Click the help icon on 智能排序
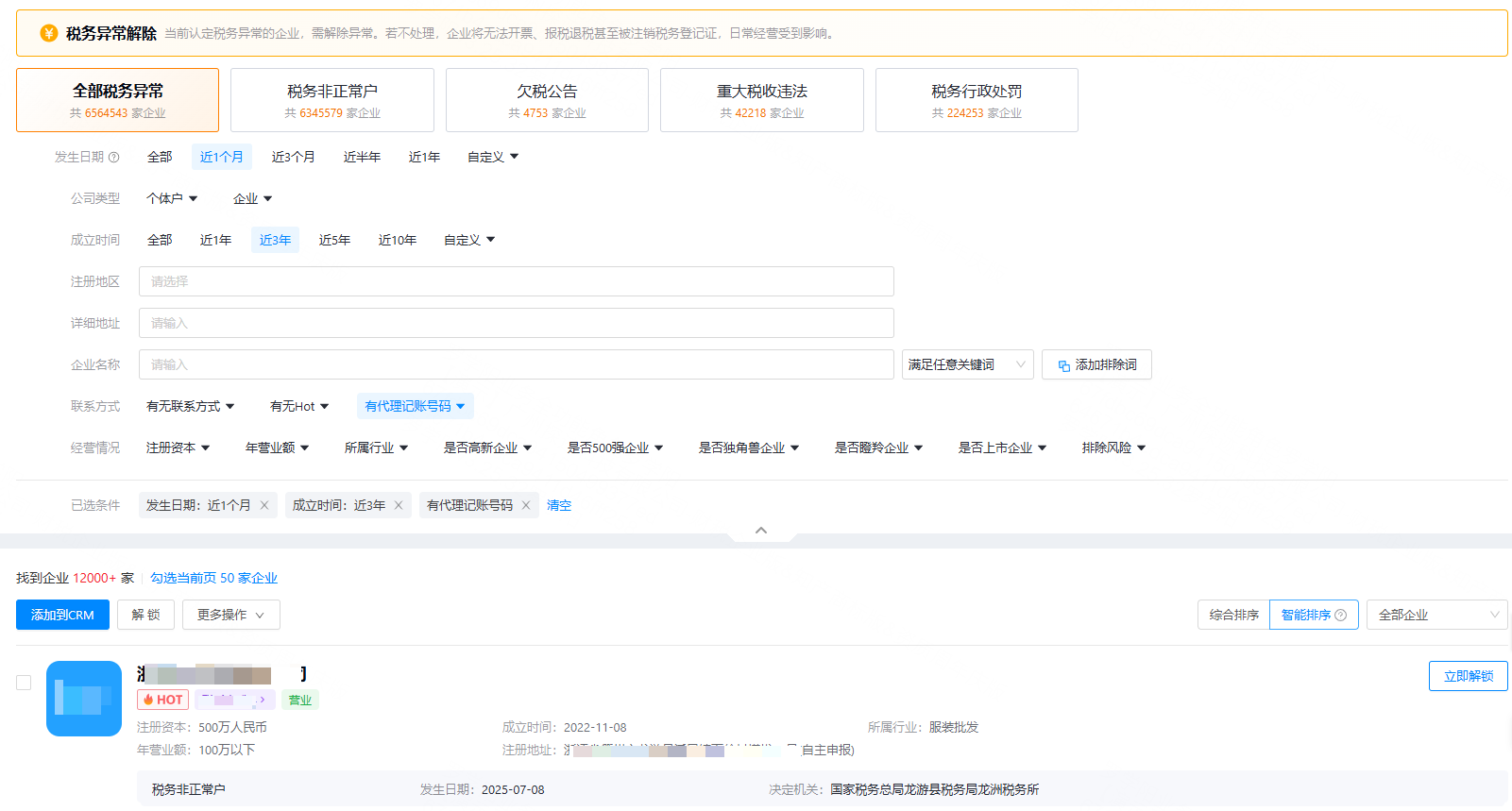This screenshot has height=811, width=1512. pyautogui.click(x=1340, y=616)
